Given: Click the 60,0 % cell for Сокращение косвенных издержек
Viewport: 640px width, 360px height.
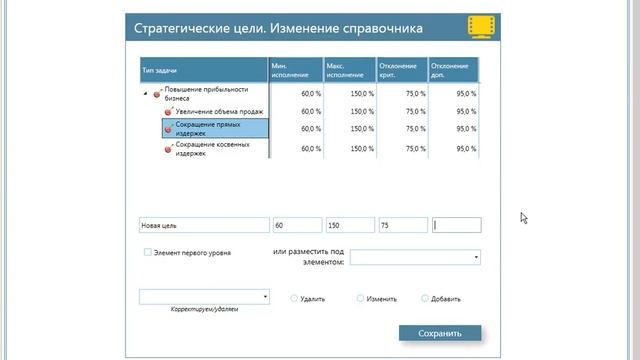Looking at the screenshot, I should pos(311,149).
